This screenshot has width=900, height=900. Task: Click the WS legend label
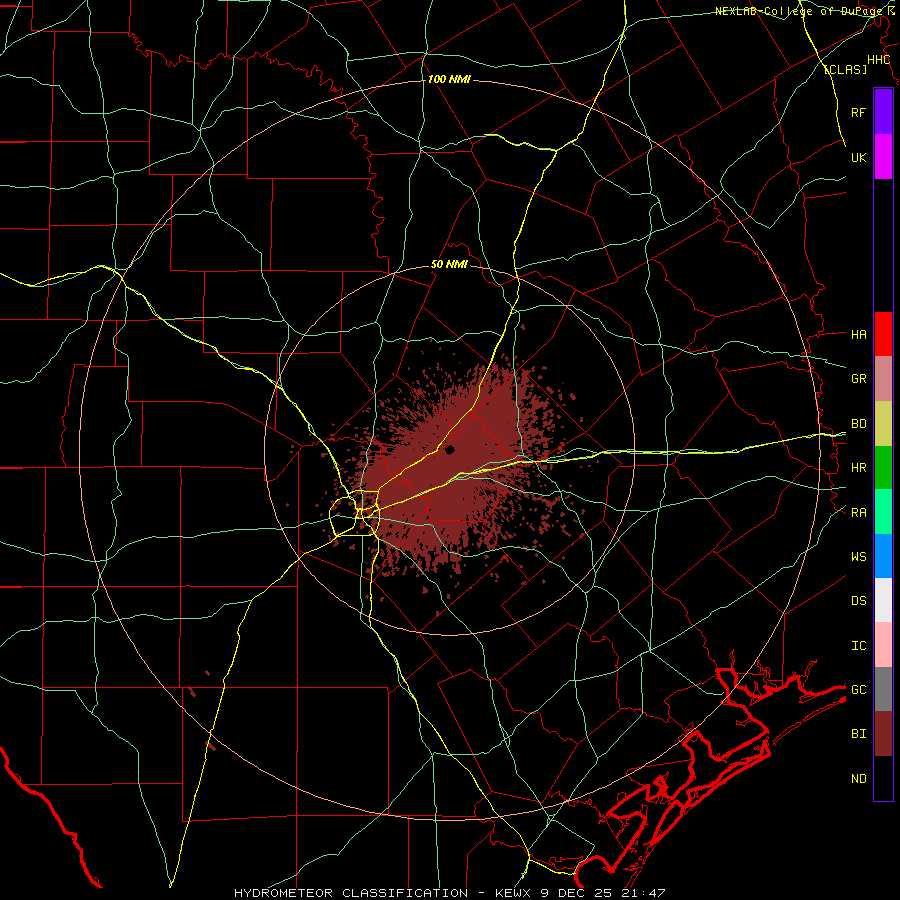pos(858,557)
